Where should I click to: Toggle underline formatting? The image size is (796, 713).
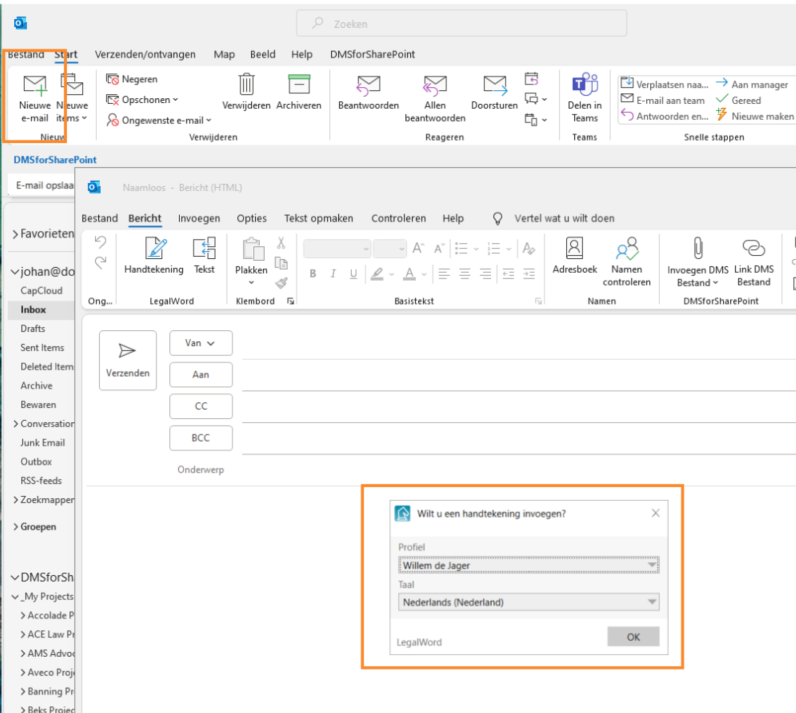coord(353,274)
